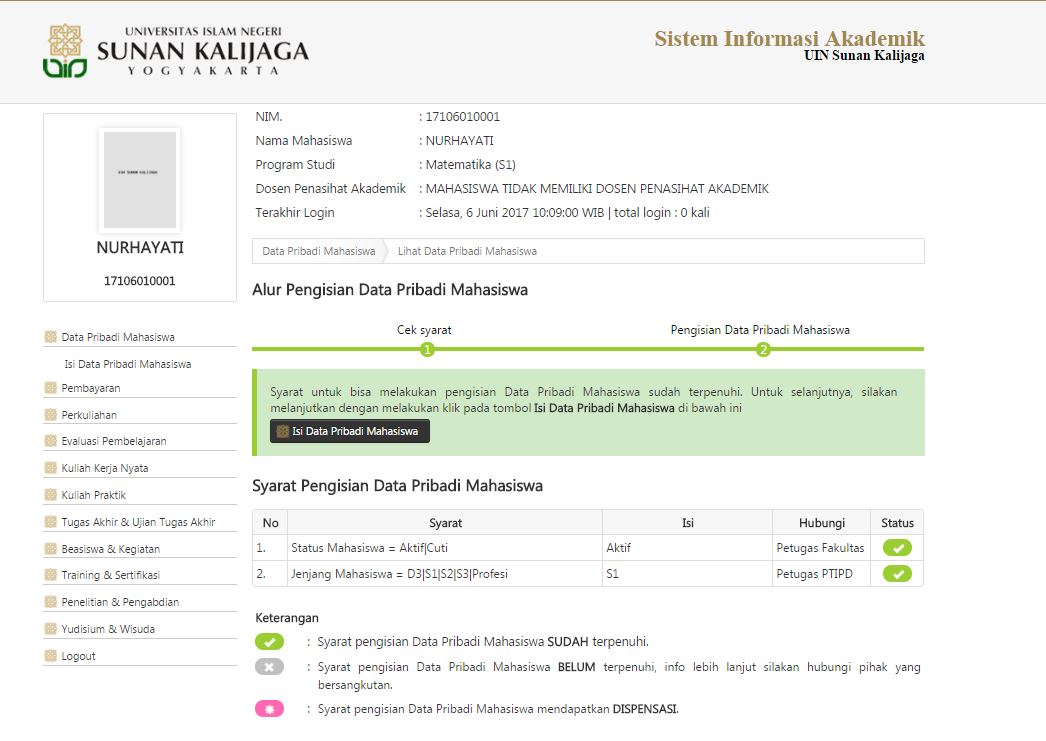Click green check status for Status Mahasiswa row

(x=897, y=548)
